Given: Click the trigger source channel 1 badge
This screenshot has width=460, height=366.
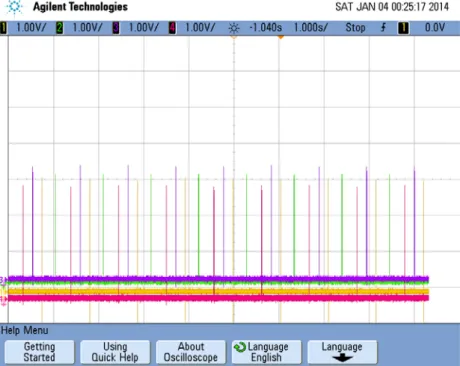Looking at the screenshot, I should point(403,28).
